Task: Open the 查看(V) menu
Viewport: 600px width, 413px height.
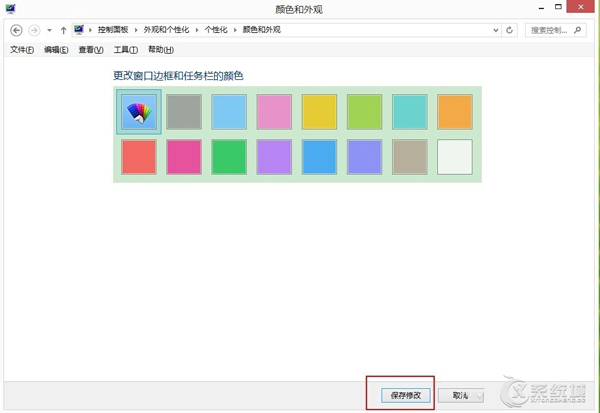Action: pyautogui.click(x=91, y=50)
